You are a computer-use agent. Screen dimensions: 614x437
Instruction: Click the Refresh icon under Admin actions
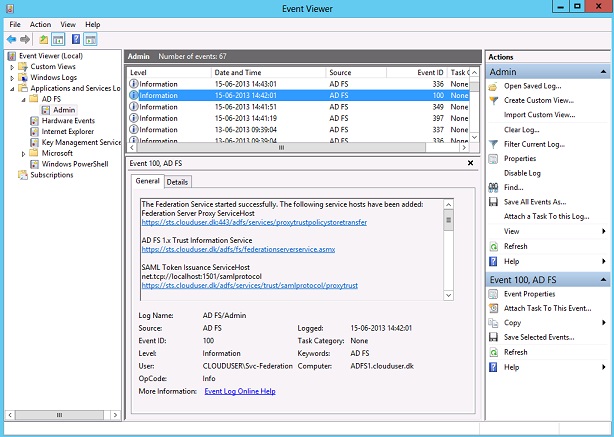(x=493, y=246)
